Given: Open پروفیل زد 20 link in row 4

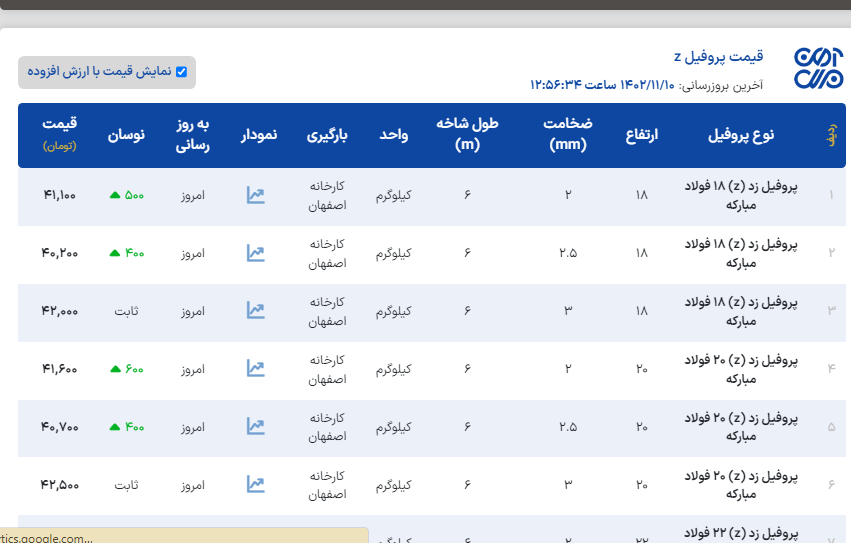Looking at the screenshot, I should click(741, 369).
